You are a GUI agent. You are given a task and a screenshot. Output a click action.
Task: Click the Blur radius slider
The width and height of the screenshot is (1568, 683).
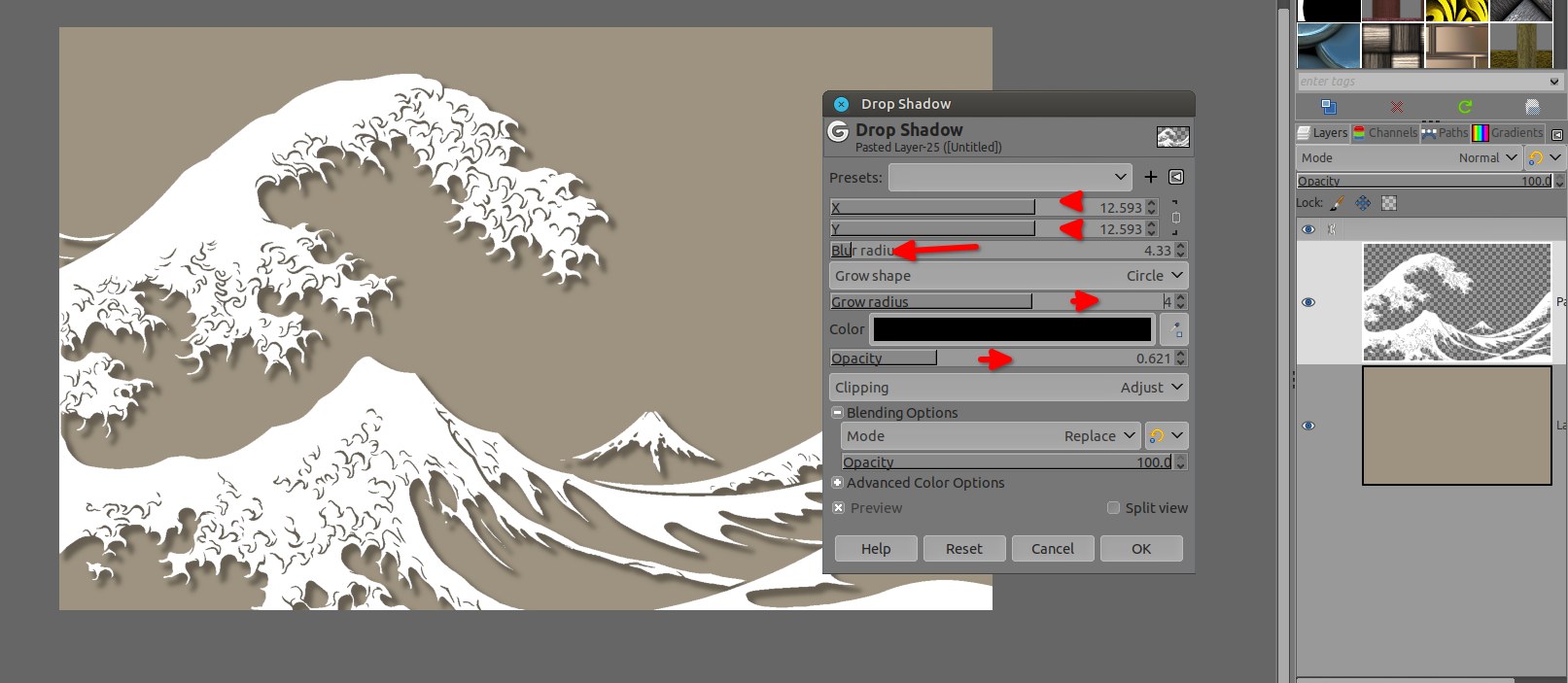[x=1000, y=250]
